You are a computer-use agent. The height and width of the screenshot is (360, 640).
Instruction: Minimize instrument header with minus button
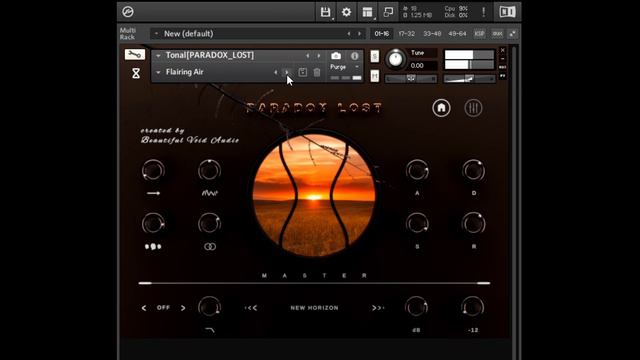pos(503,58)
